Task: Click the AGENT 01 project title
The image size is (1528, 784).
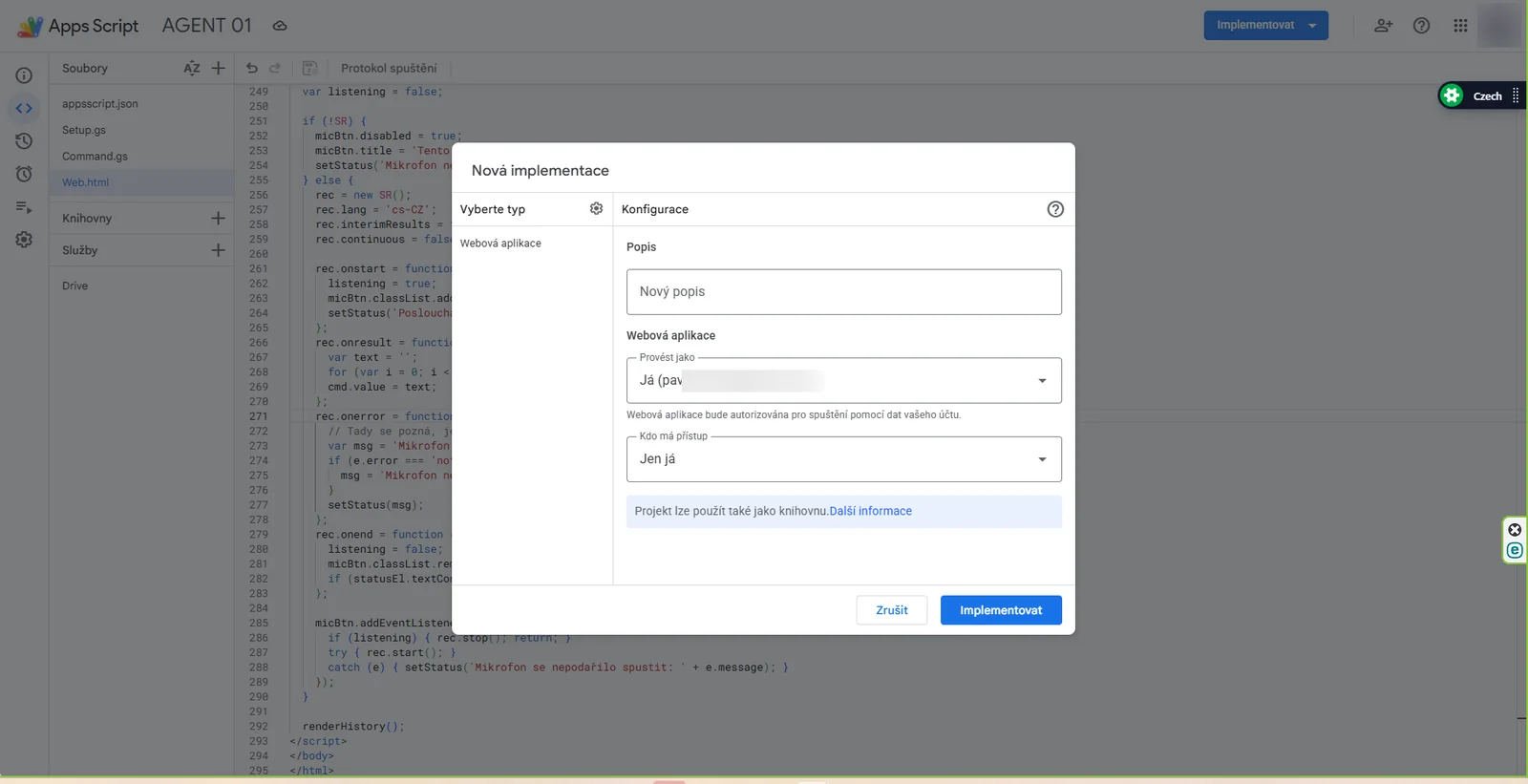Action: 207,26
